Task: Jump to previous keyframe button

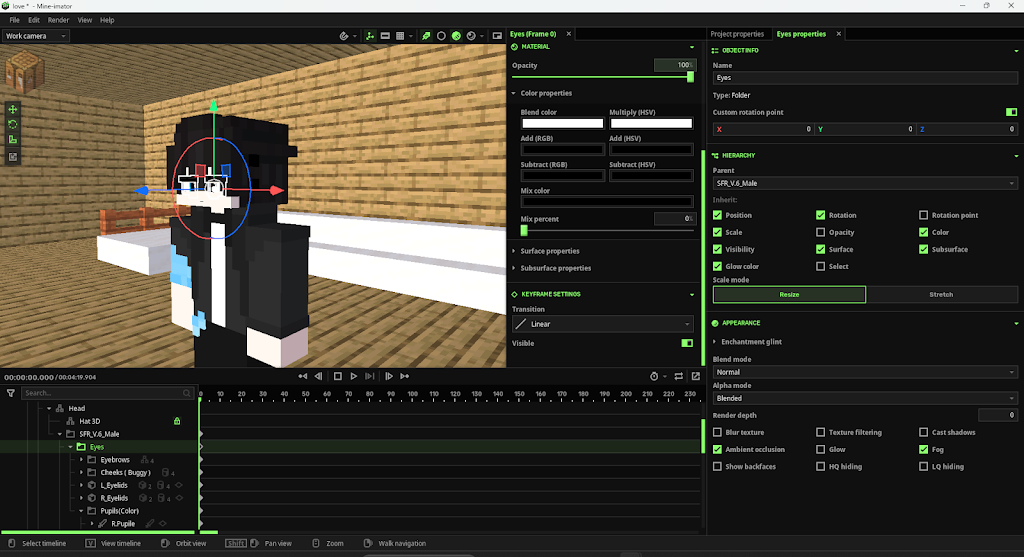Action: pyautogui.click(x=302, y=376)
